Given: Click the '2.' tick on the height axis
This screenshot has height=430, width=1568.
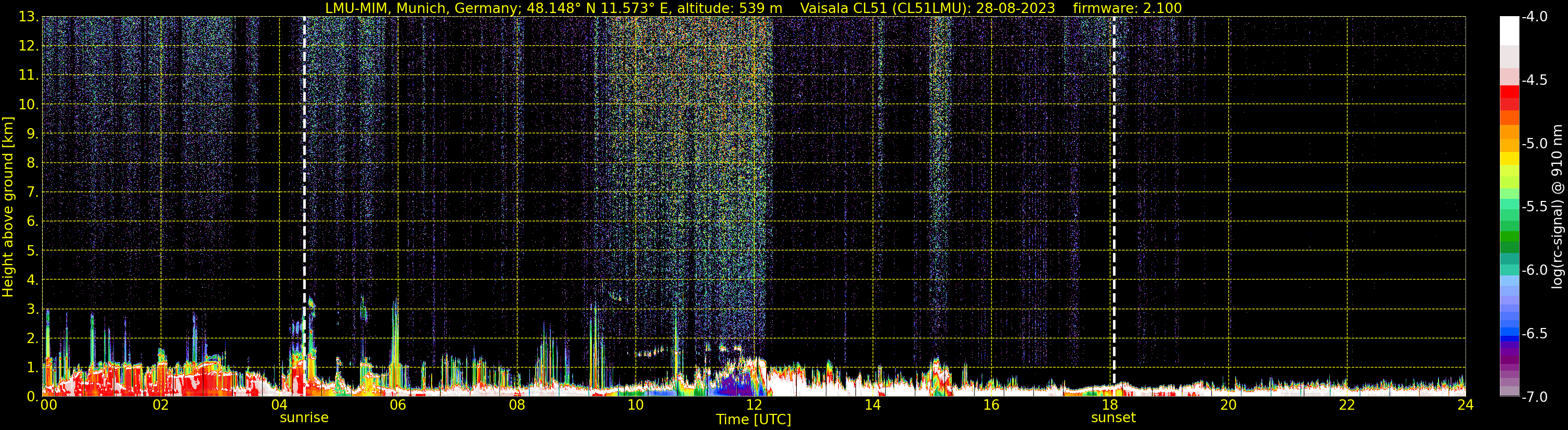Looking at the screenshot, I should click(32, 338).
